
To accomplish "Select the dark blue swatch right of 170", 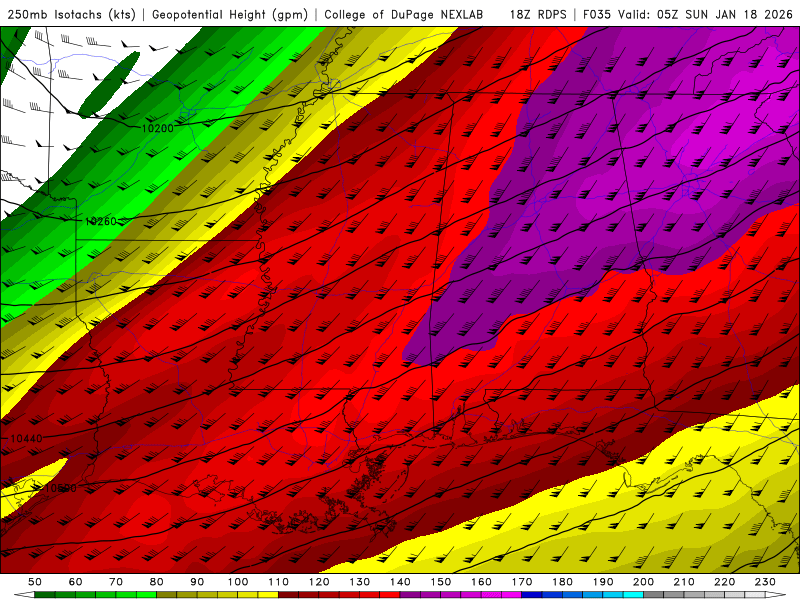I will 532,595.
